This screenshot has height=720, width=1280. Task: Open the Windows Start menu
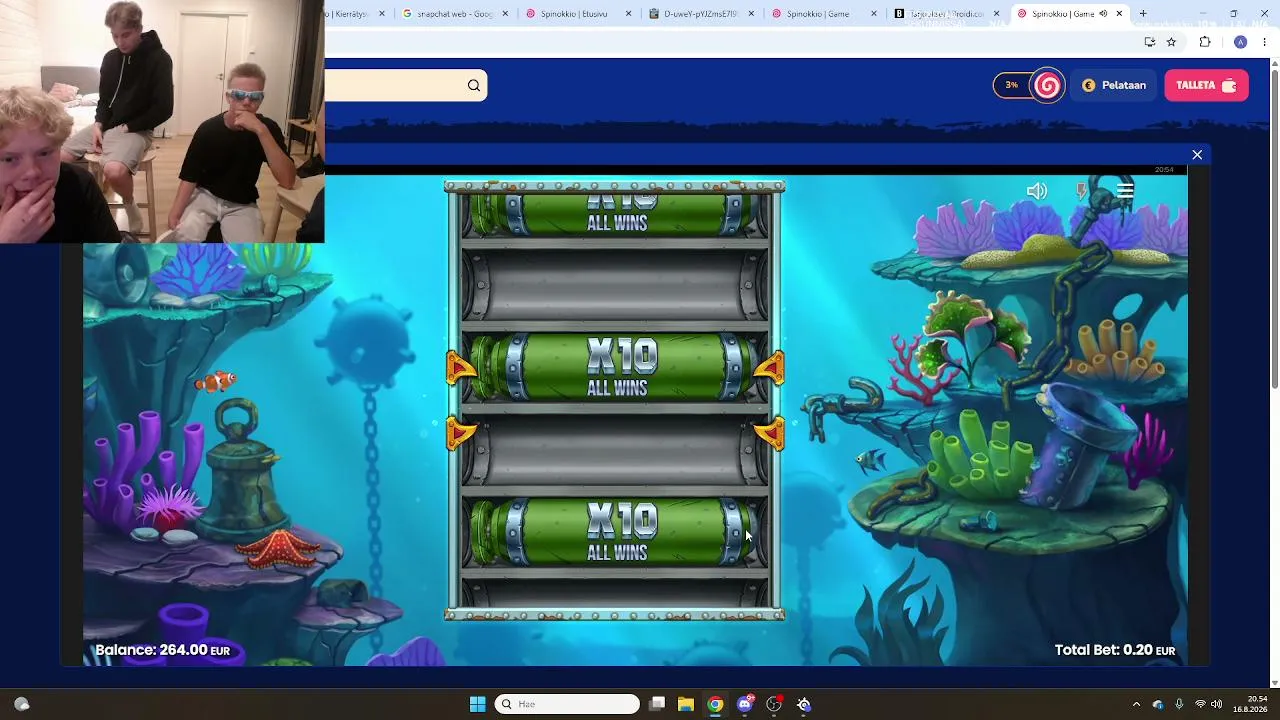point(477,704)
